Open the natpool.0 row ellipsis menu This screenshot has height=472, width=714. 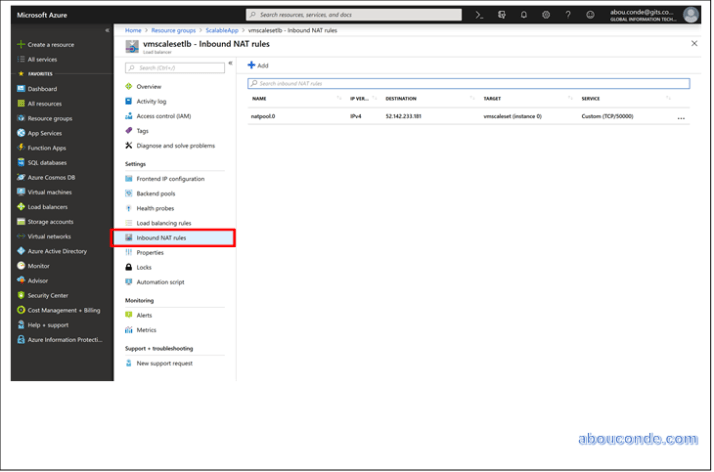tap(681, 117)
